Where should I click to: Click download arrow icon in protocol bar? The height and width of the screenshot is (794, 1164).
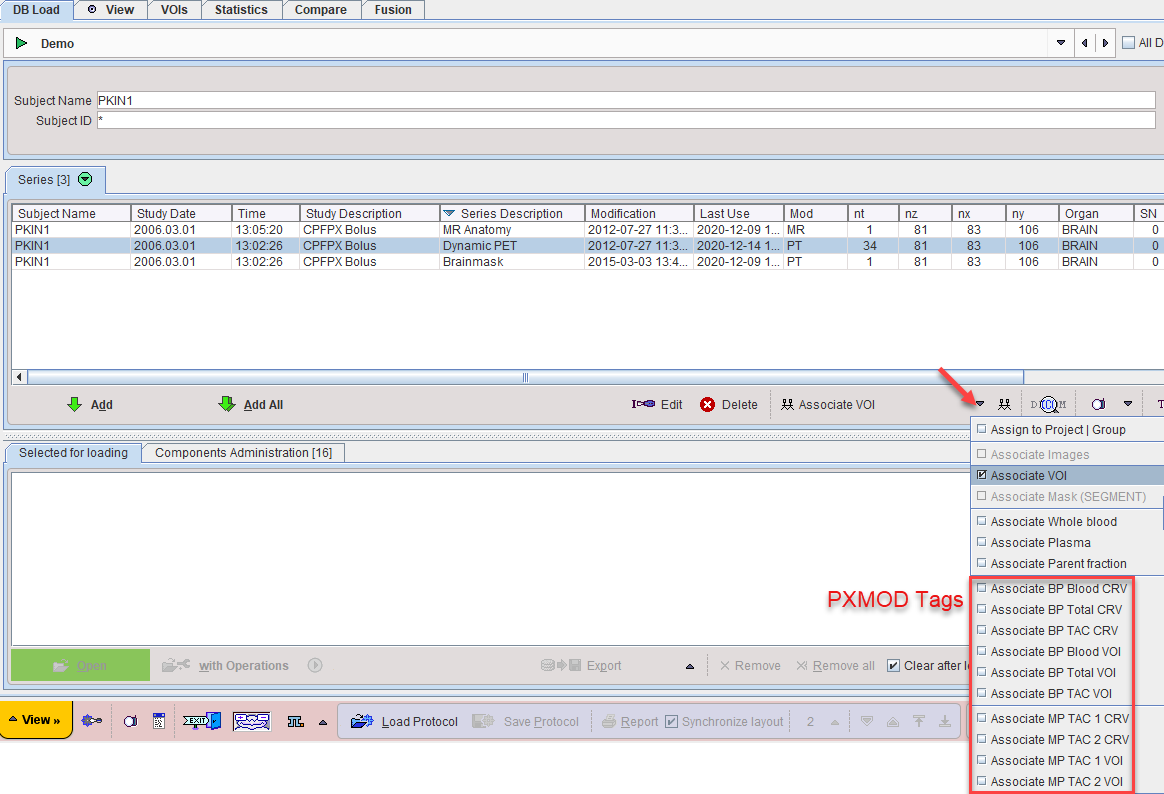[944, 721]
